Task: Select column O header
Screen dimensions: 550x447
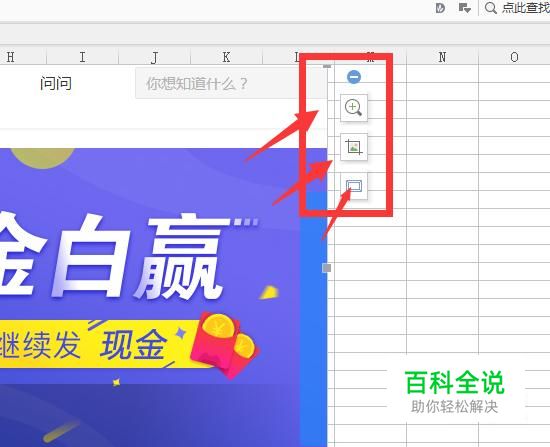Action: point(514,57)
